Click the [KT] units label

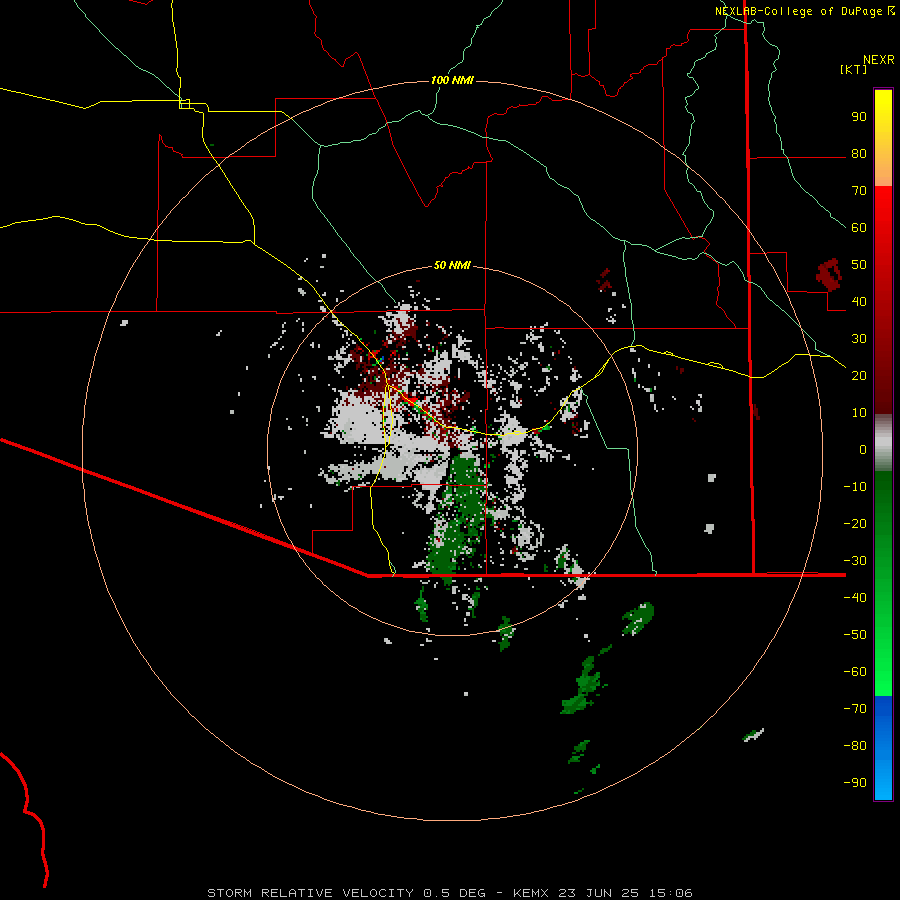pyautogui.click(x=854, y=69)
